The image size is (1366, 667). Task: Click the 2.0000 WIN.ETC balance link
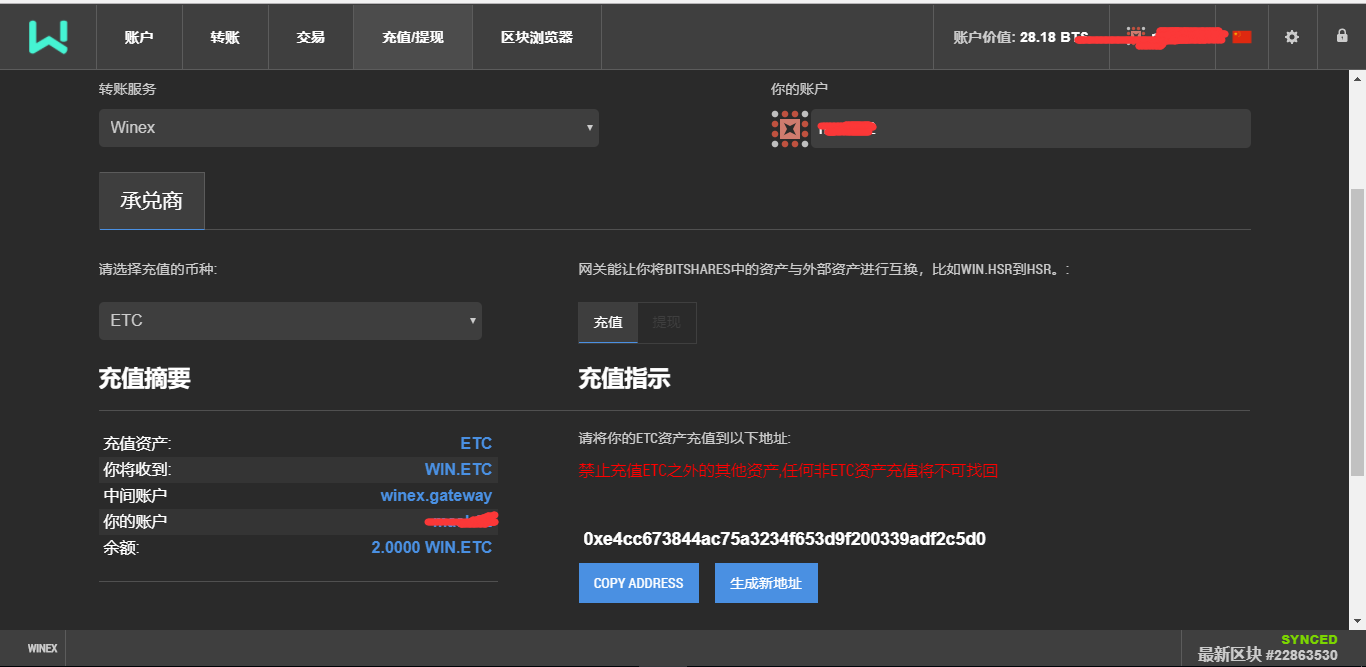[432, 547]
